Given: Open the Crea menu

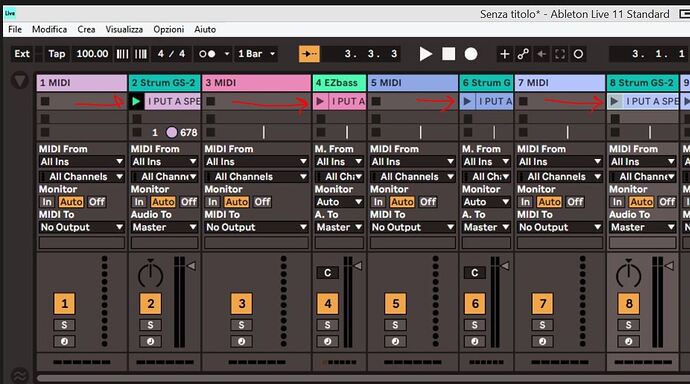Looking at the screenshot, I should [86, 29].
